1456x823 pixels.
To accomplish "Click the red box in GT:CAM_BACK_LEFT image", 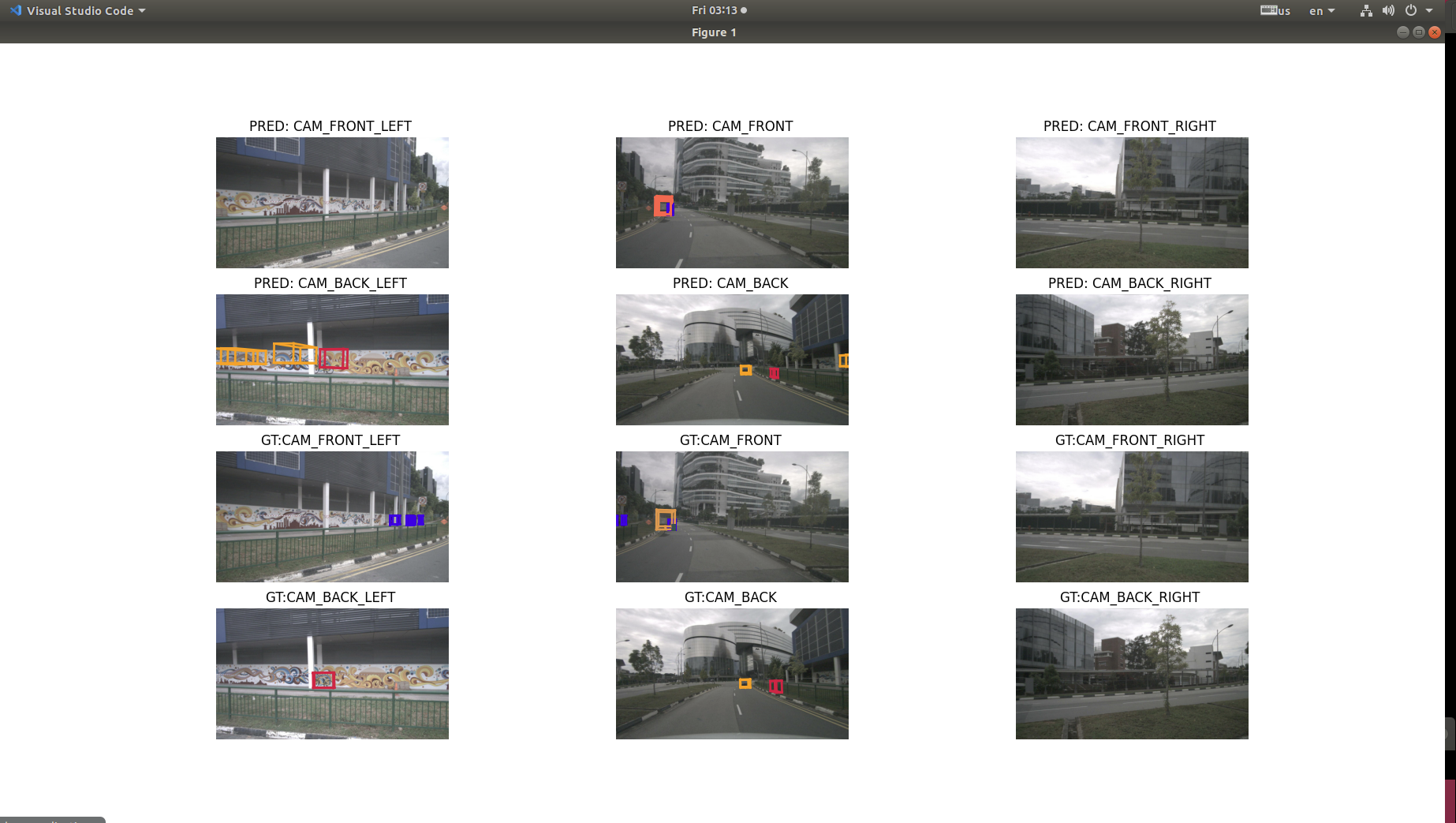I will (x=323, y=679).
